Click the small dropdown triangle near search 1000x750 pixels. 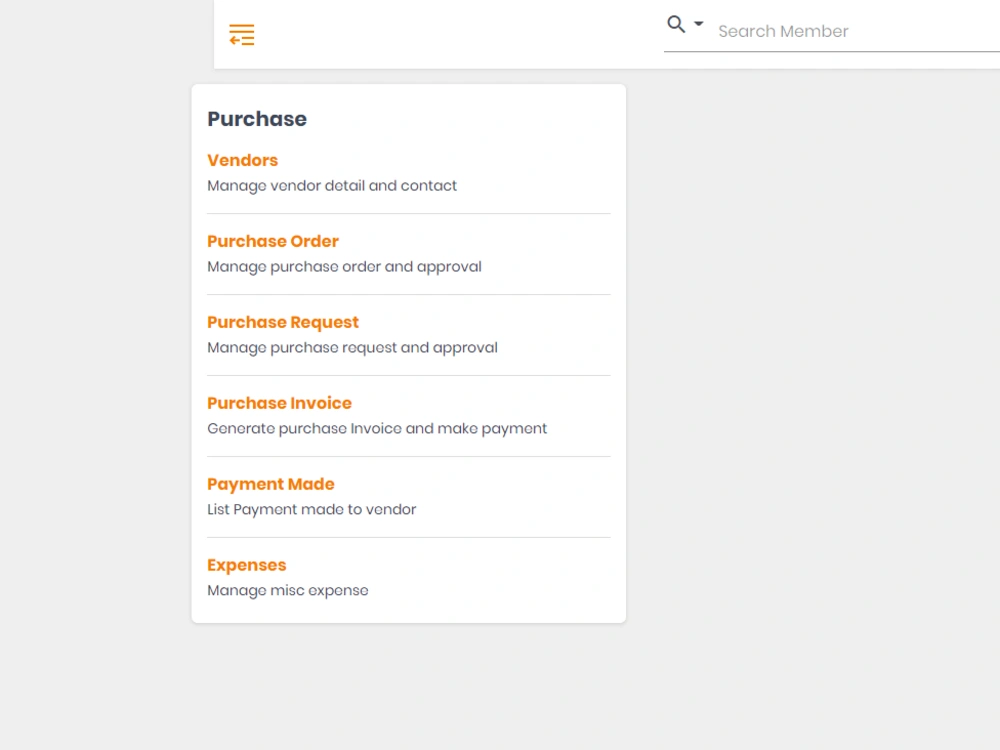pyautogui.click(x=697, y=24)
